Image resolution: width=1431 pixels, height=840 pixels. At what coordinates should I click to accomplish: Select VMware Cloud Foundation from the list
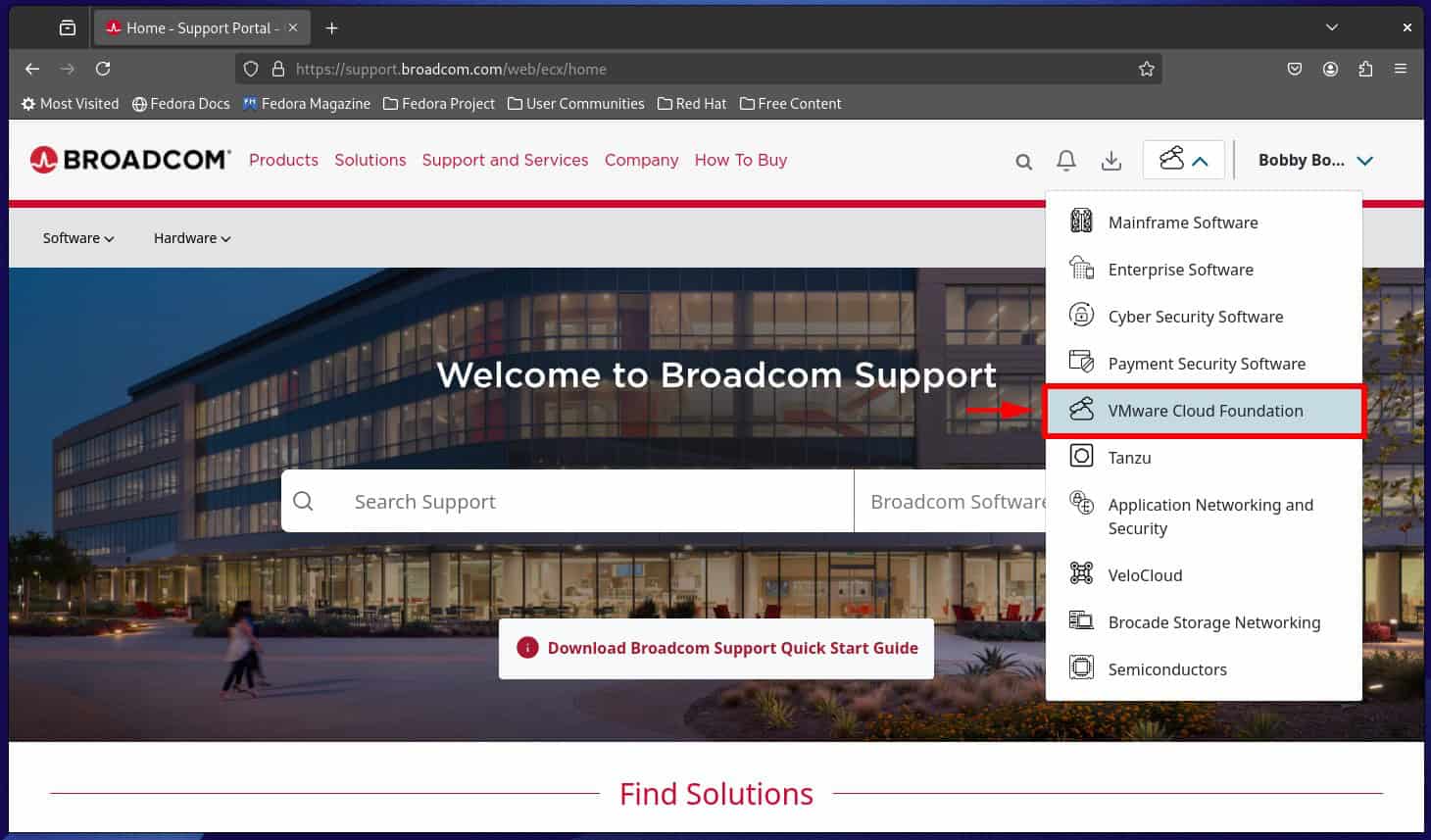[1205, 411]
